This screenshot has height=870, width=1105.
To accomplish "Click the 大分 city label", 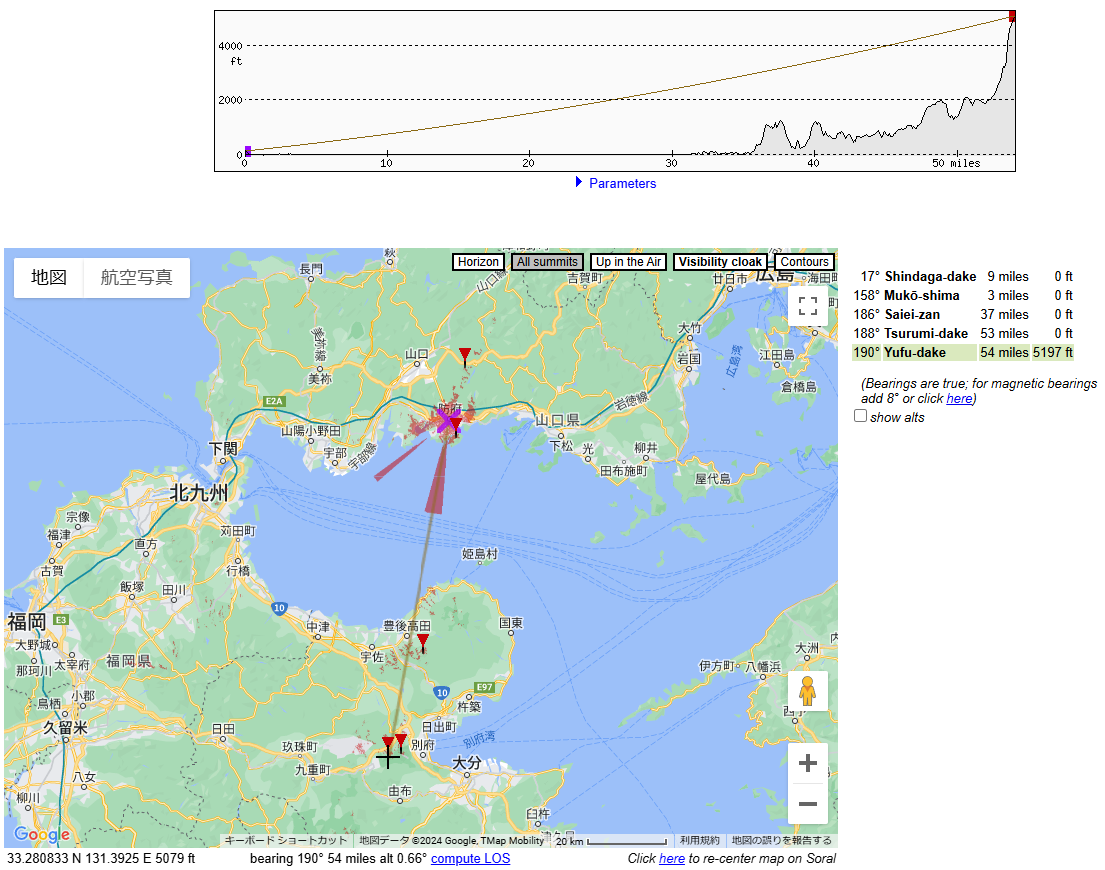I will coord(467,762).
